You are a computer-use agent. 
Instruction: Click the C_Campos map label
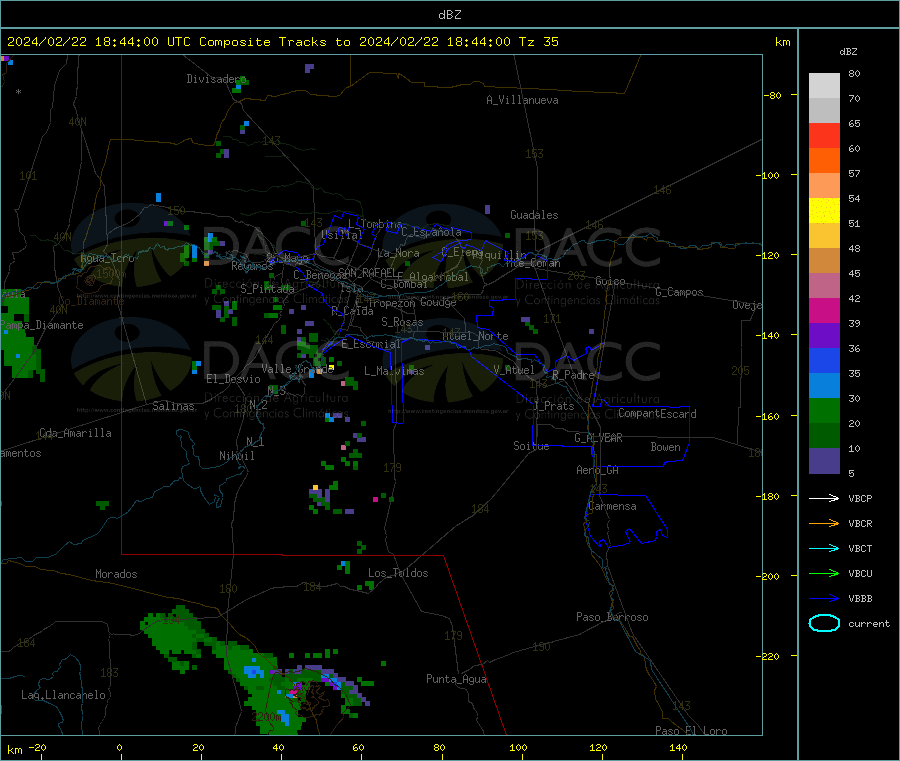(679, 292)
